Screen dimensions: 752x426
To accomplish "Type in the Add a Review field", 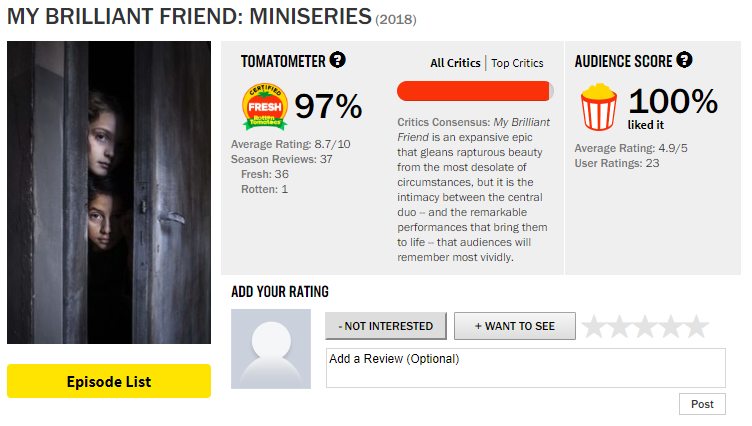I will tap(525, 368).
